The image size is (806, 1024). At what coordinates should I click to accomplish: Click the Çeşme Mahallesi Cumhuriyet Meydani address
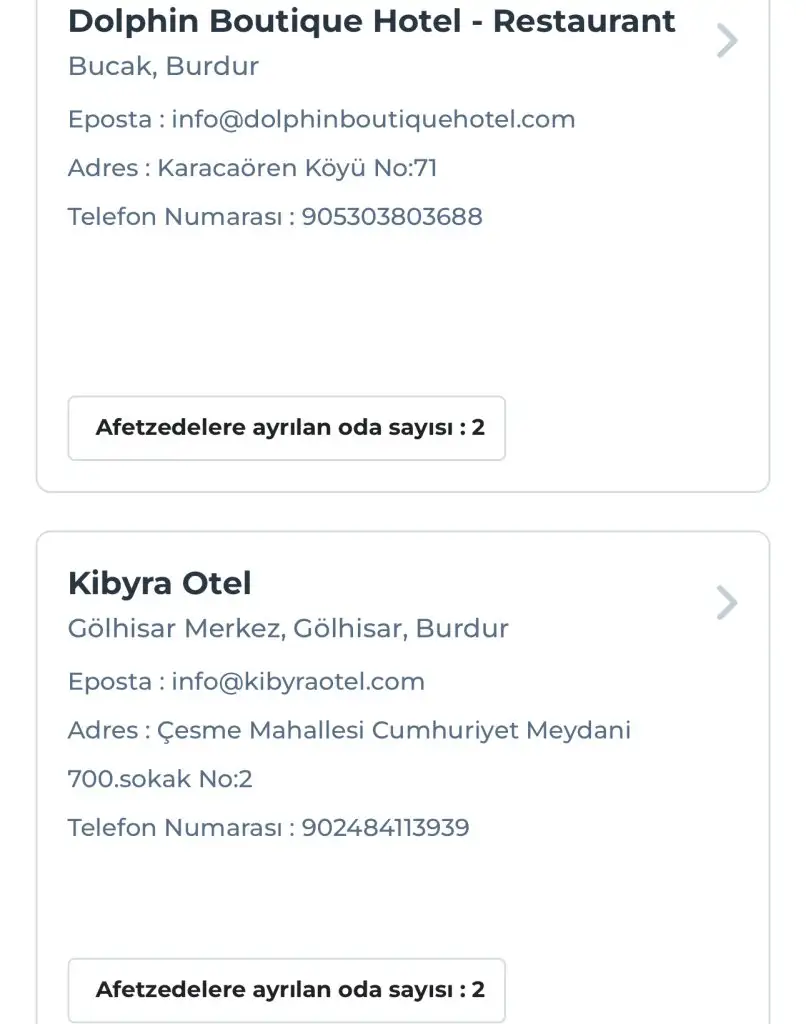[394, 731]
